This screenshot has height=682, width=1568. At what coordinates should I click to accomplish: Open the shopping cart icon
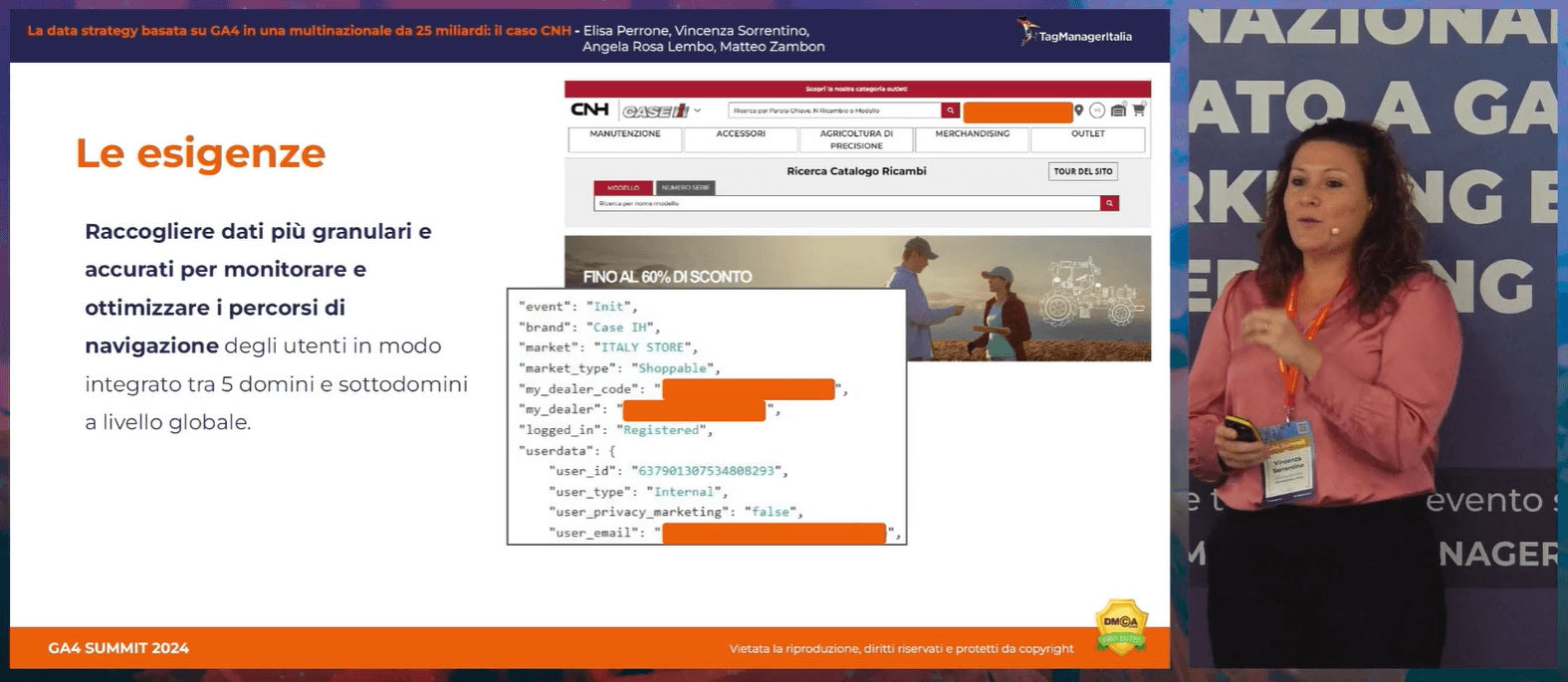point(1139,110)
